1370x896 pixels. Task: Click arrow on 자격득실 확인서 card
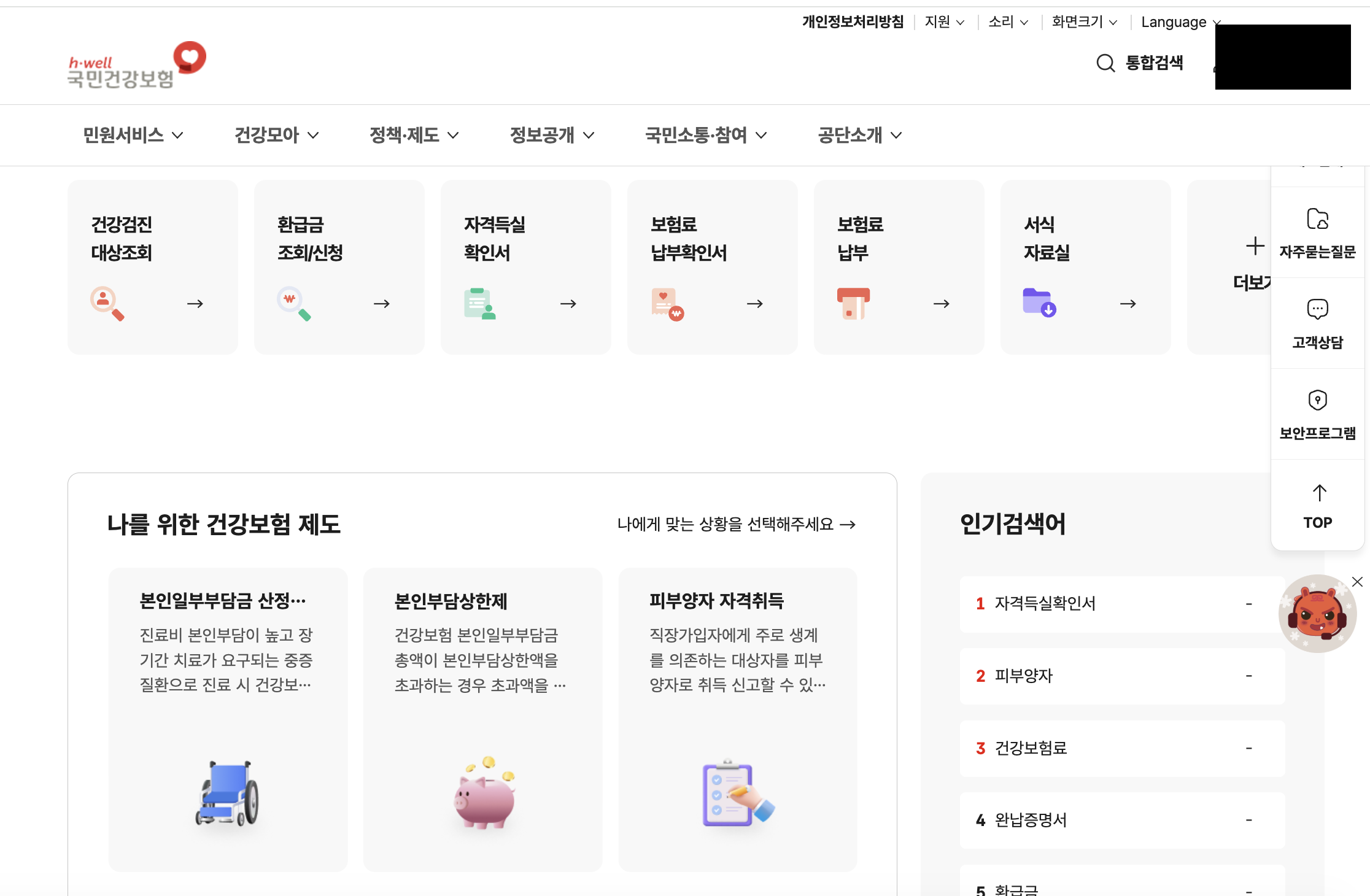pos(568,304)
